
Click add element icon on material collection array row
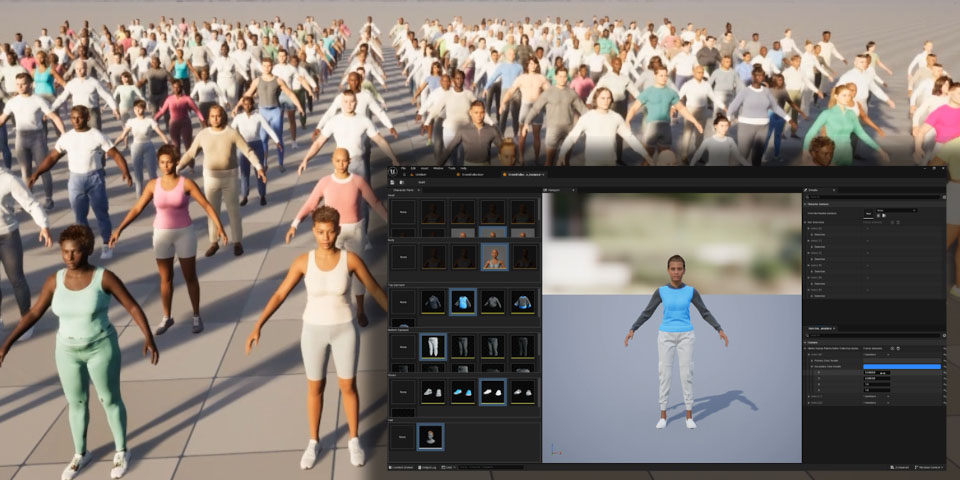(x=892, y=348)
